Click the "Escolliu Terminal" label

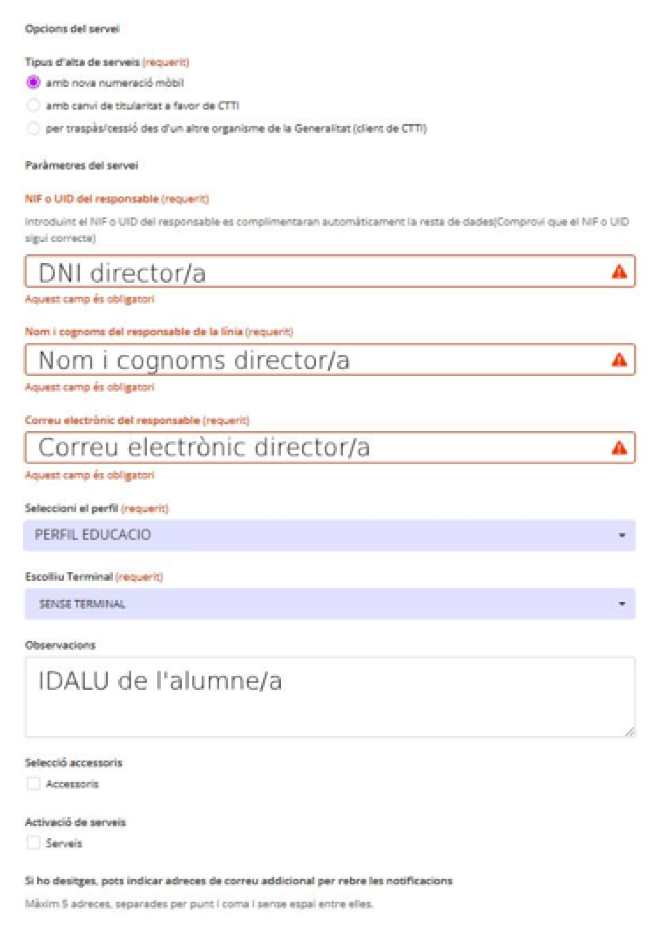[x=69, y=577]
